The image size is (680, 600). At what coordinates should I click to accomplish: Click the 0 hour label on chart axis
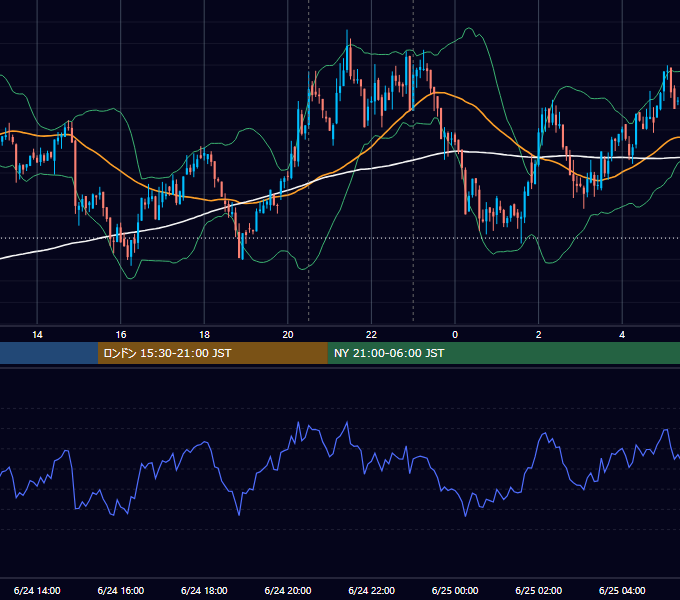pos(455,335)
